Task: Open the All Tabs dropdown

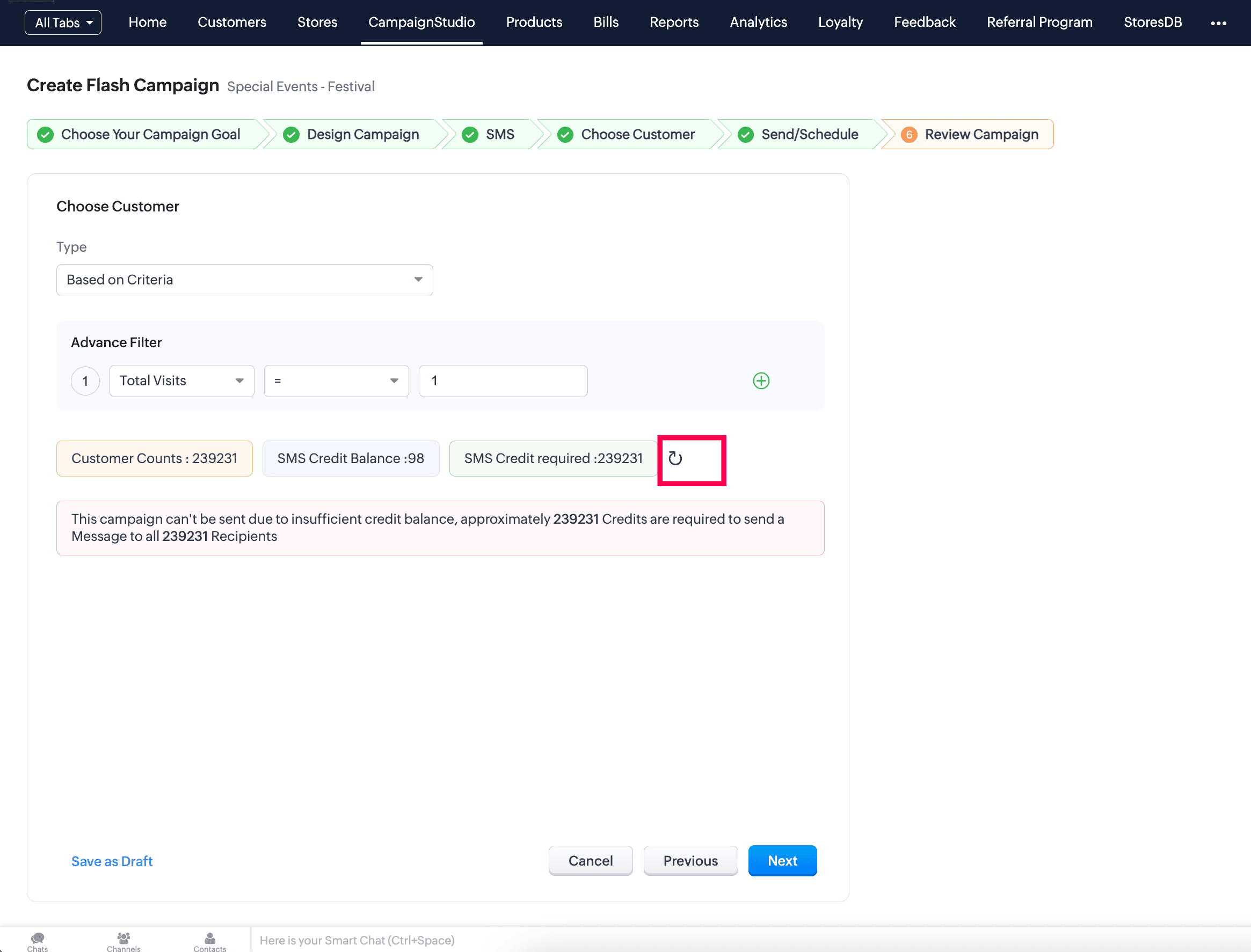Action: 63,23
